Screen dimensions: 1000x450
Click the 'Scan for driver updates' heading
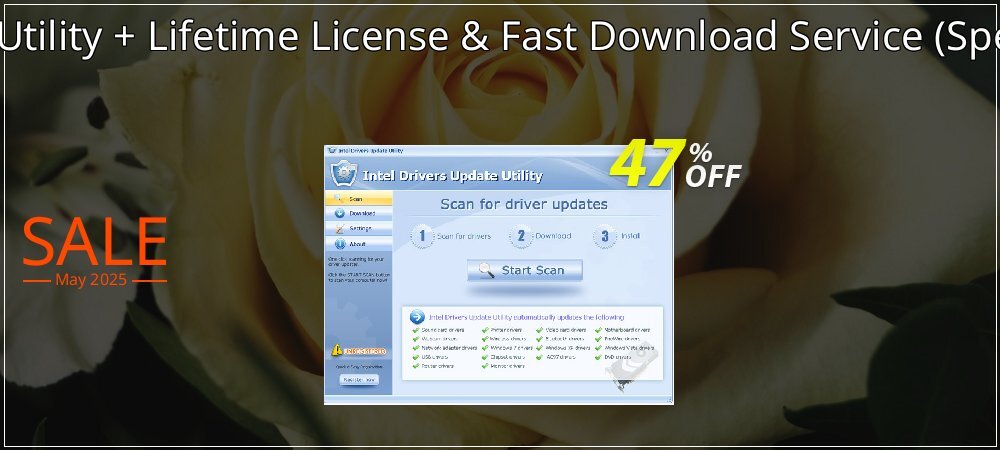[x=524, y=205]
